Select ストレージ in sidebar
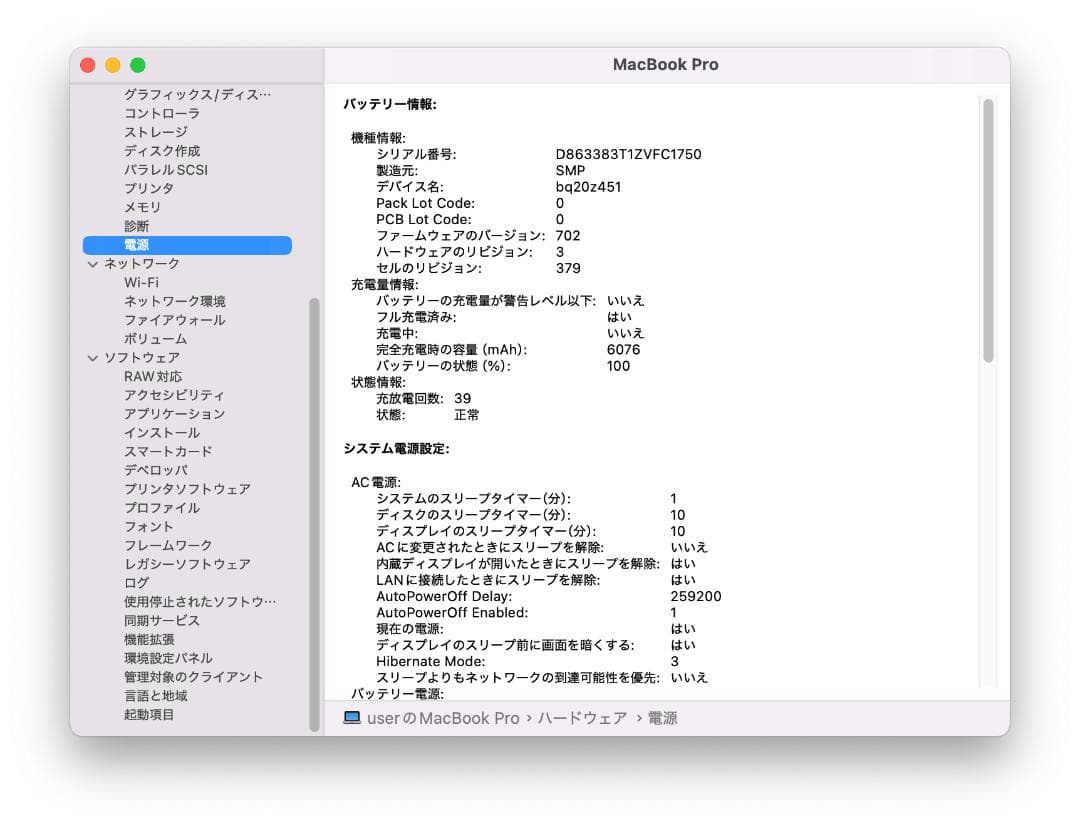The height and width of the screenshot is (829, 1080). tap(156, 132)
